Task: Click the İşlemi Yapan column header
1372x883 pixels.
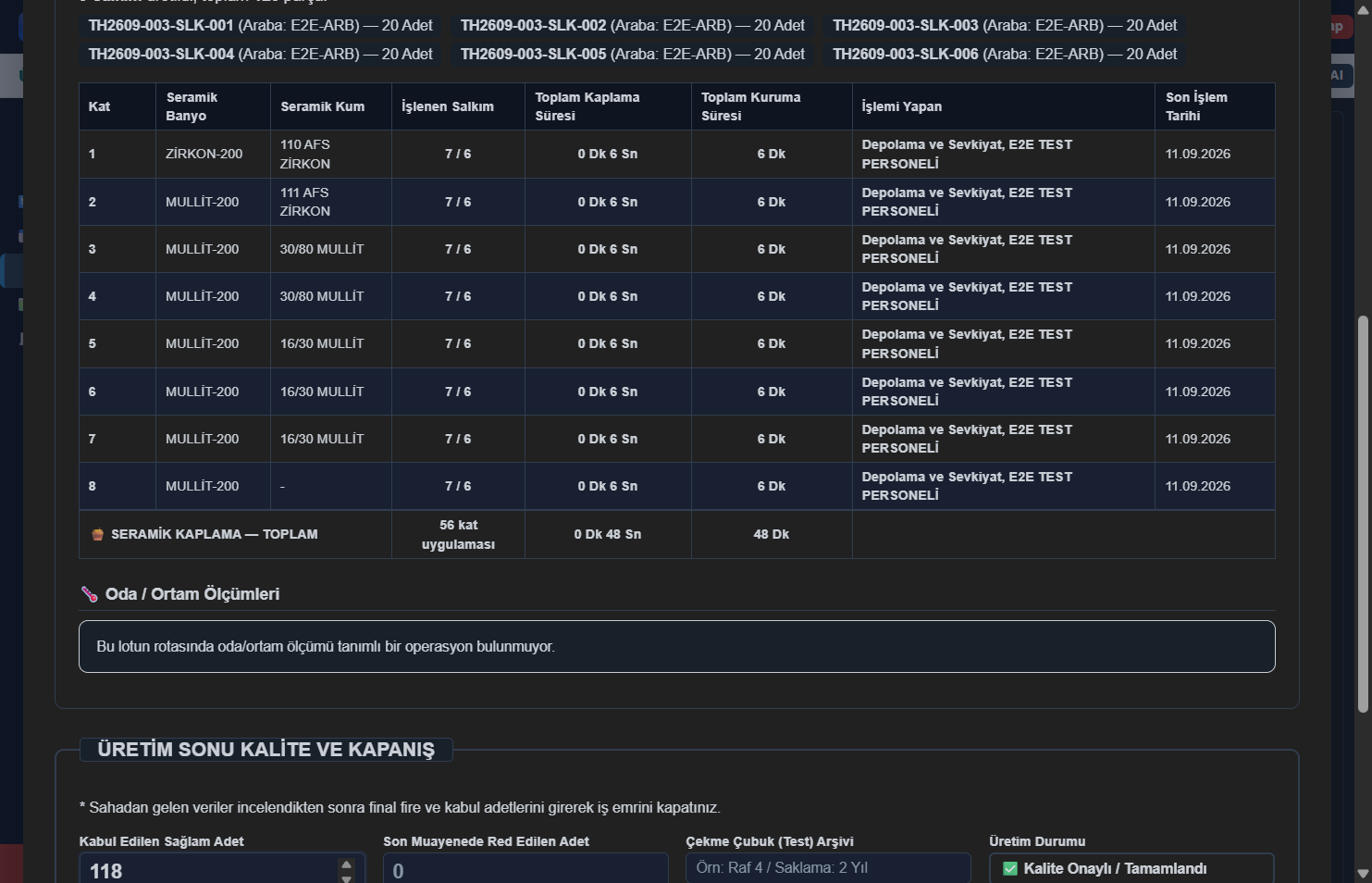Action: coord(1004,106)
